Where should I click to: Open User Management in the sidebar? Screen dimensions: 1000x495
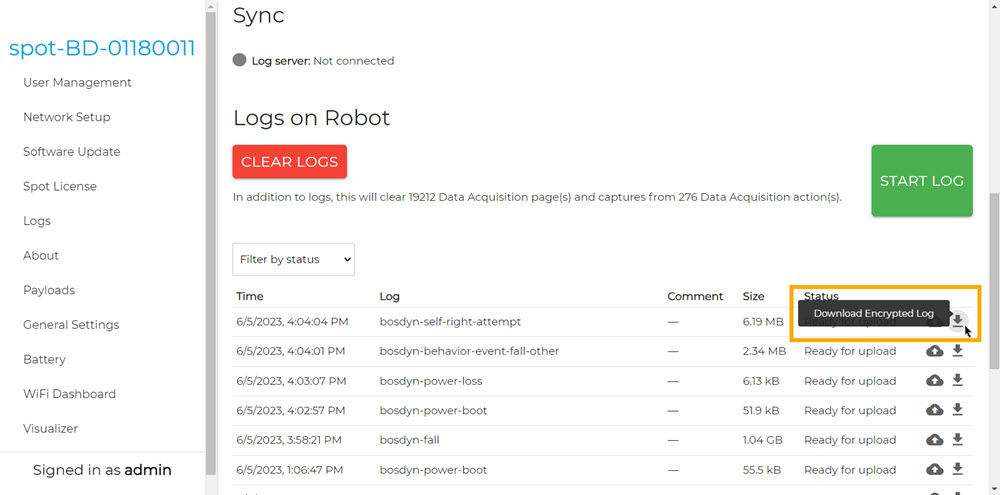(x=77, y=83)
